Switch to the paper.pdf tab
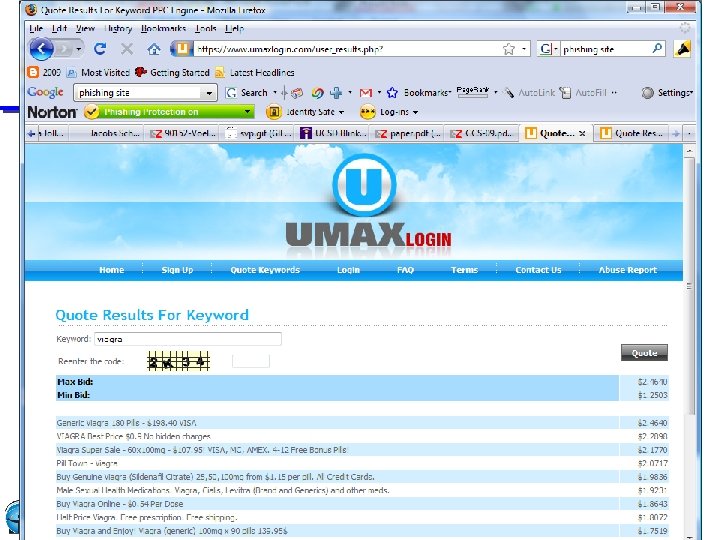The width and height of the screenshot is (720, 540). pyautogui.click(x=407, y=134)
